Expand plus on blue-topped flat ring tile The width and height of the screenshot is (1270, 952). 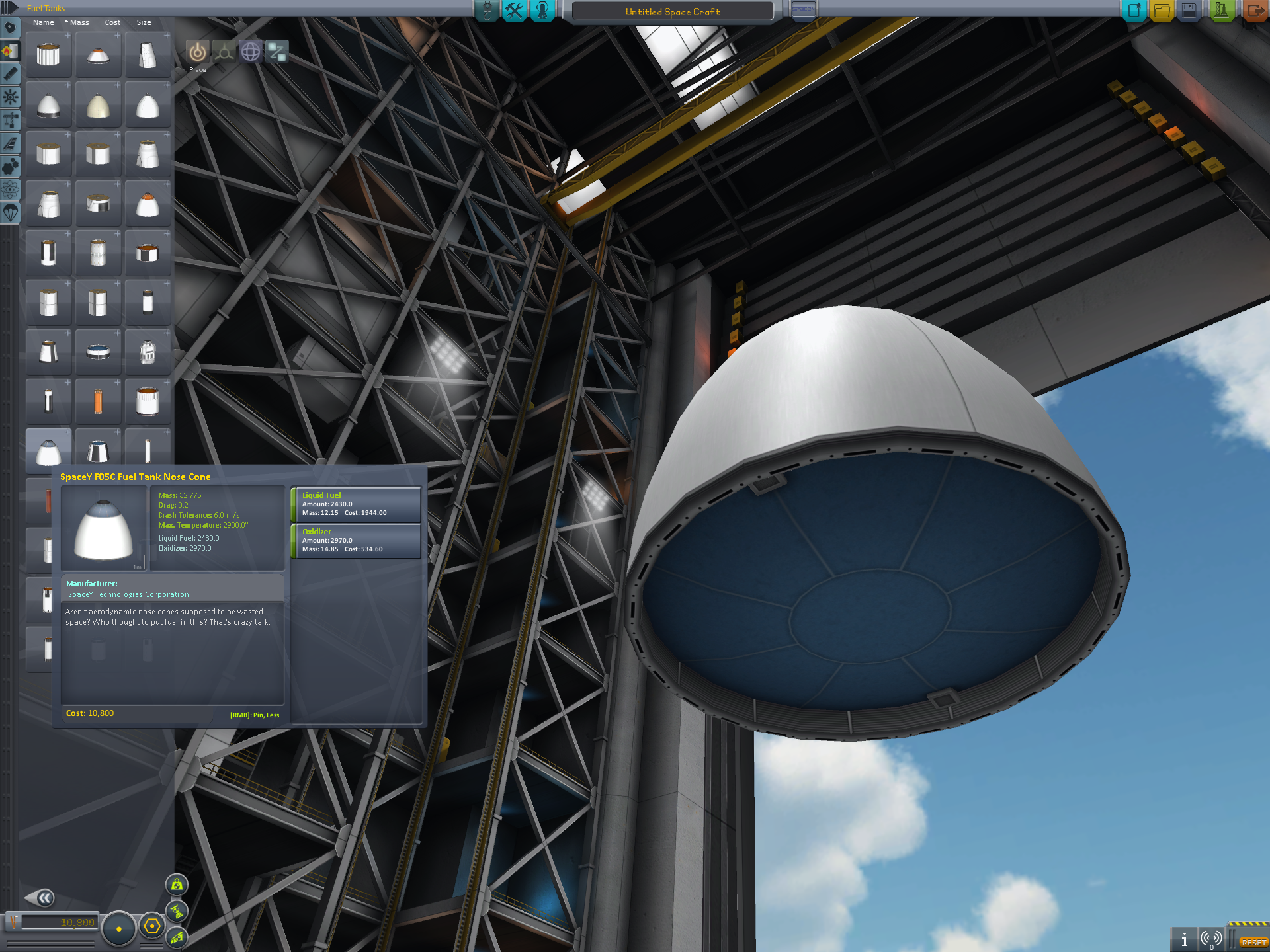pos(117,333)
